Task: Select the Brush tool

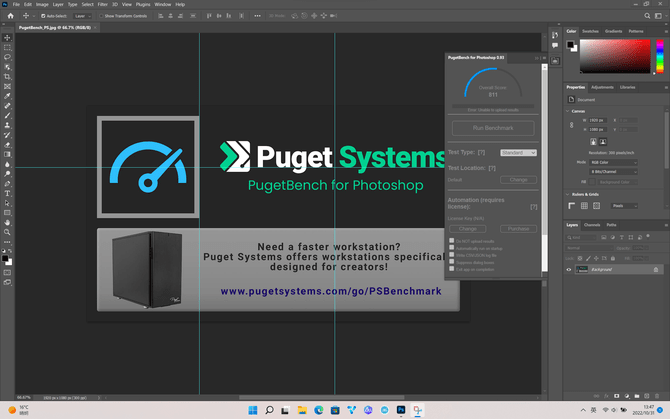Action: click(7, 116)
